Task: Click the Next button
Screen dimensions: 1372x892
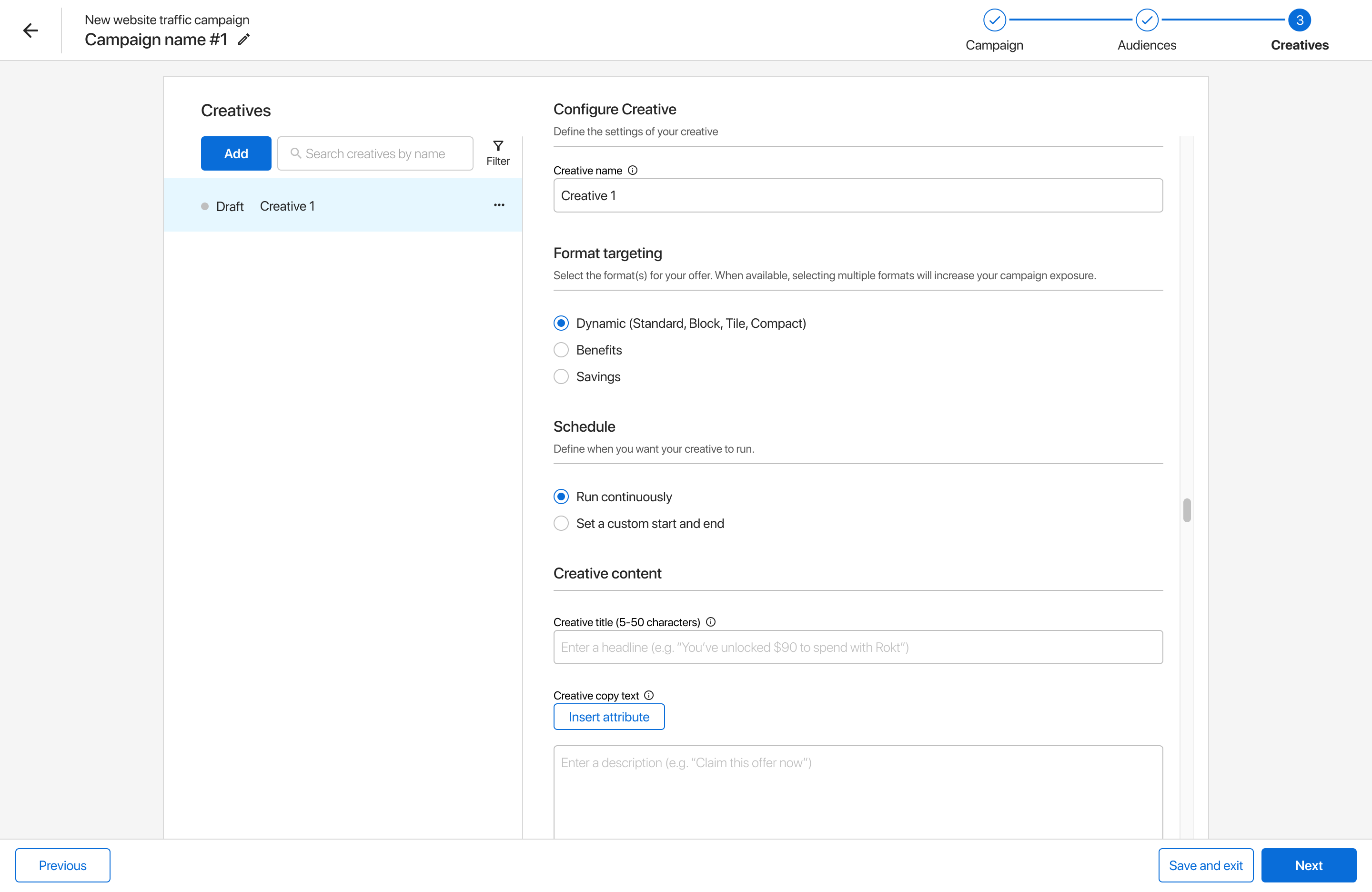Action: pyautogui.click(x=1309, y=865)
